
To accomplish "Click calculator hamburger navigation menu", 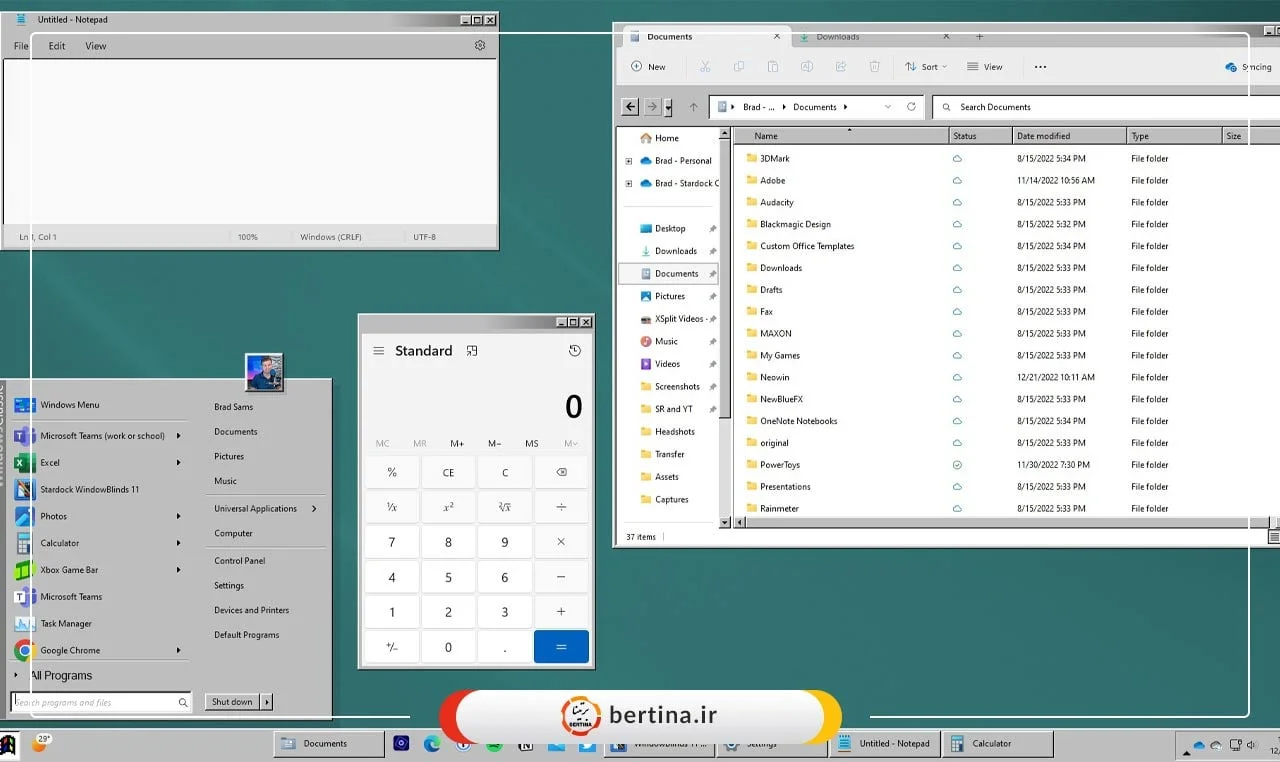I will tap(378, 351).
